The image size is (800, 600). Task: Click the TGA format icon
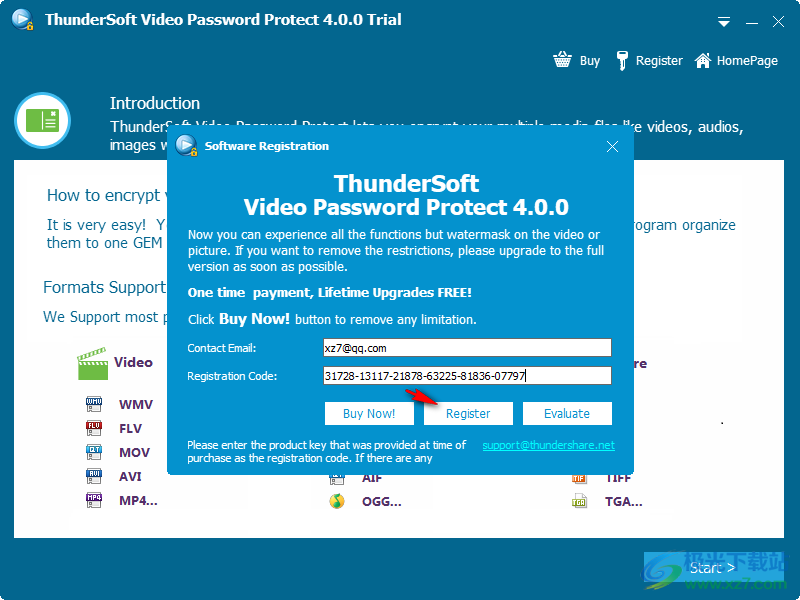(x=580, y=502)
